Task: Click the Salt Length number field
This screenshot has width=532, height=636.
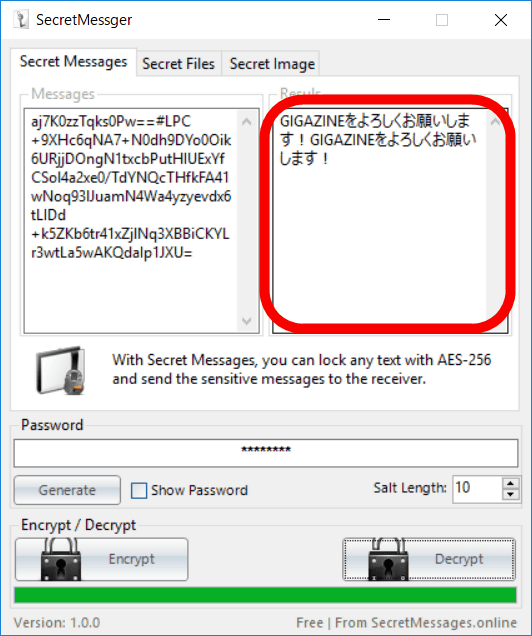Action: tap(477, 489)
